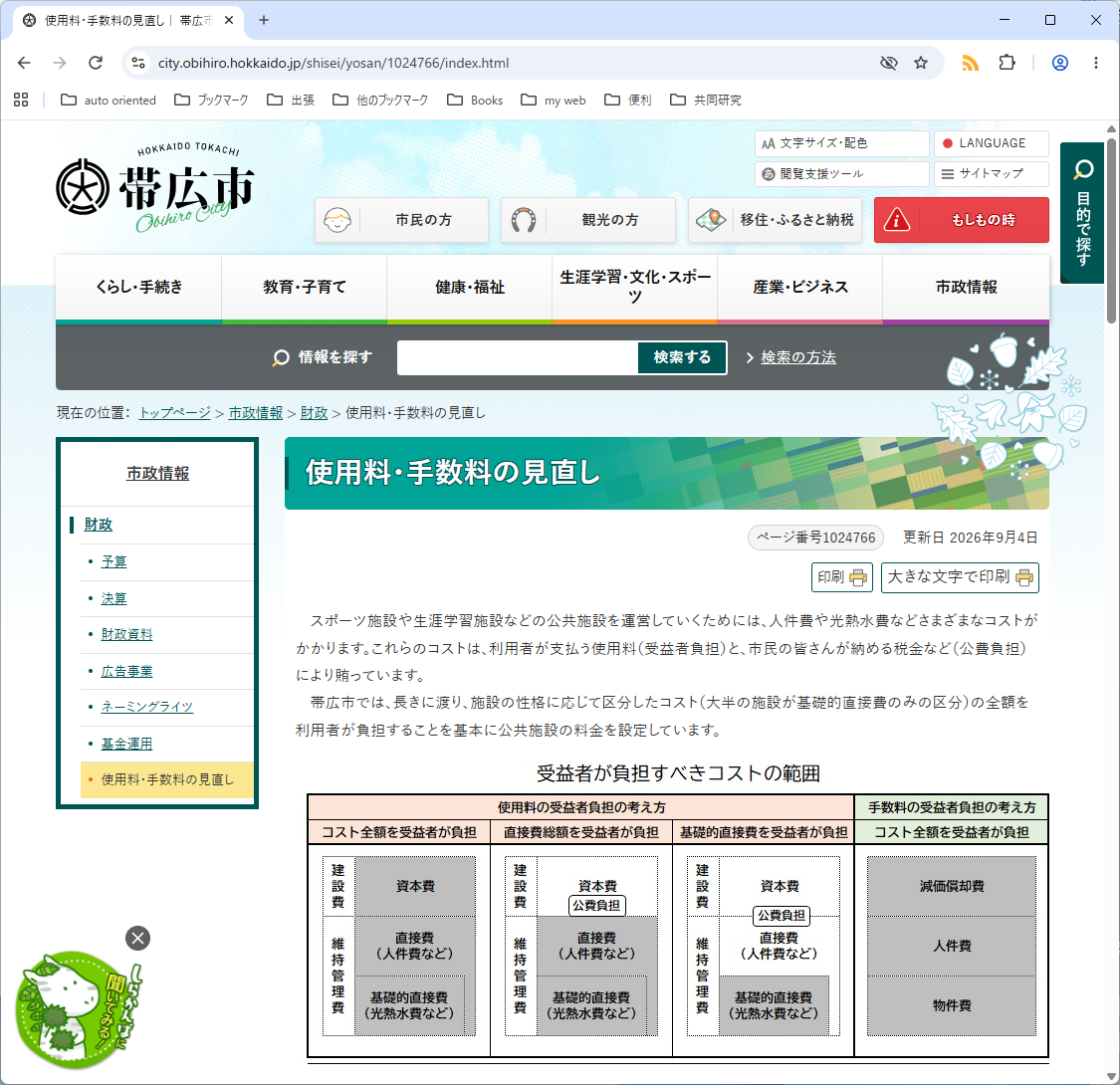1120x1085 pixels.
Task: Open 決算 sidebar link
Action: pyautogui.click(x=113, y=598)
